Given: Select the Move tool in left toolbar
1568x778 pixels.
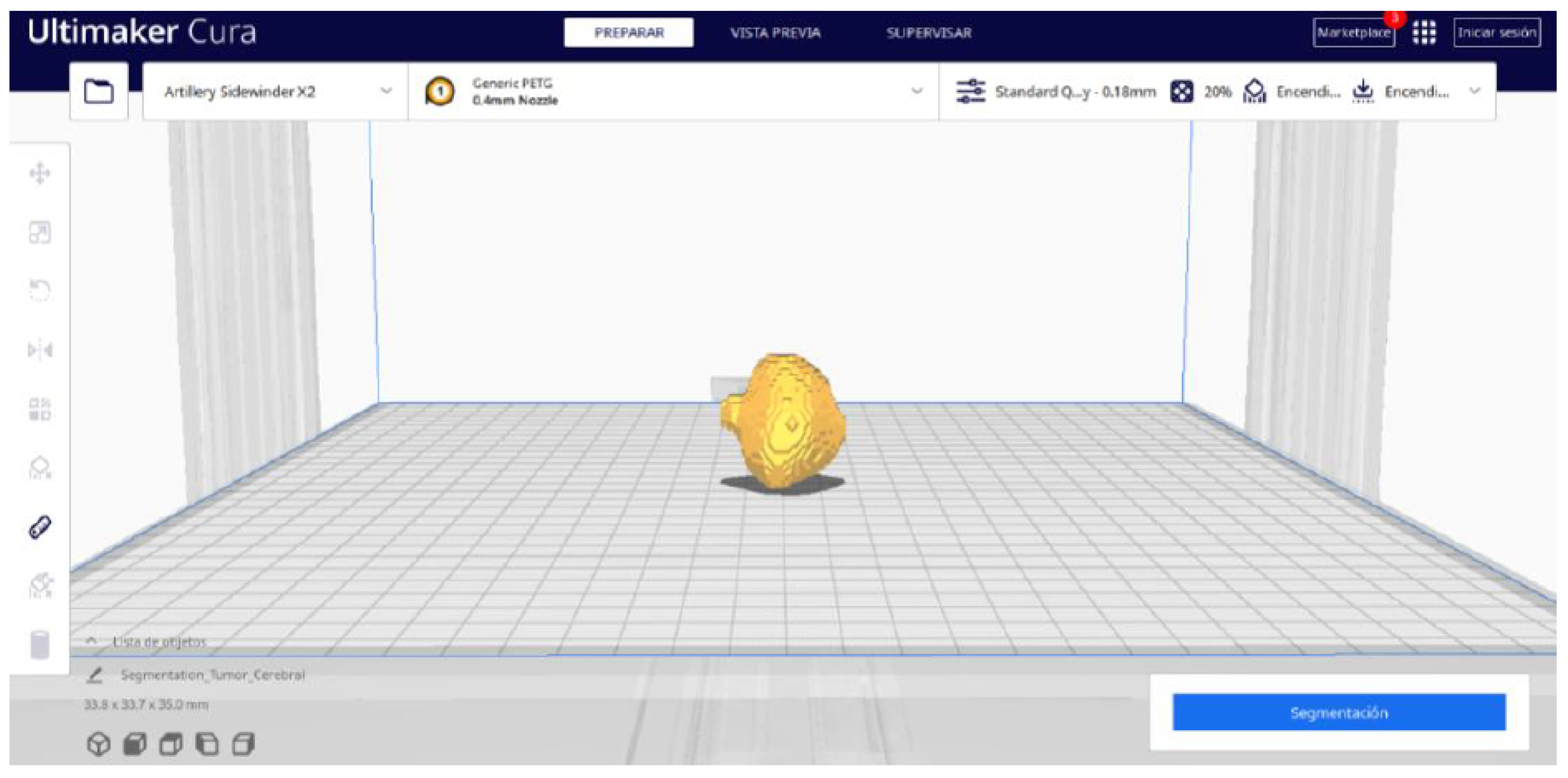Looking at the screenshot, I should coord(40,173).
